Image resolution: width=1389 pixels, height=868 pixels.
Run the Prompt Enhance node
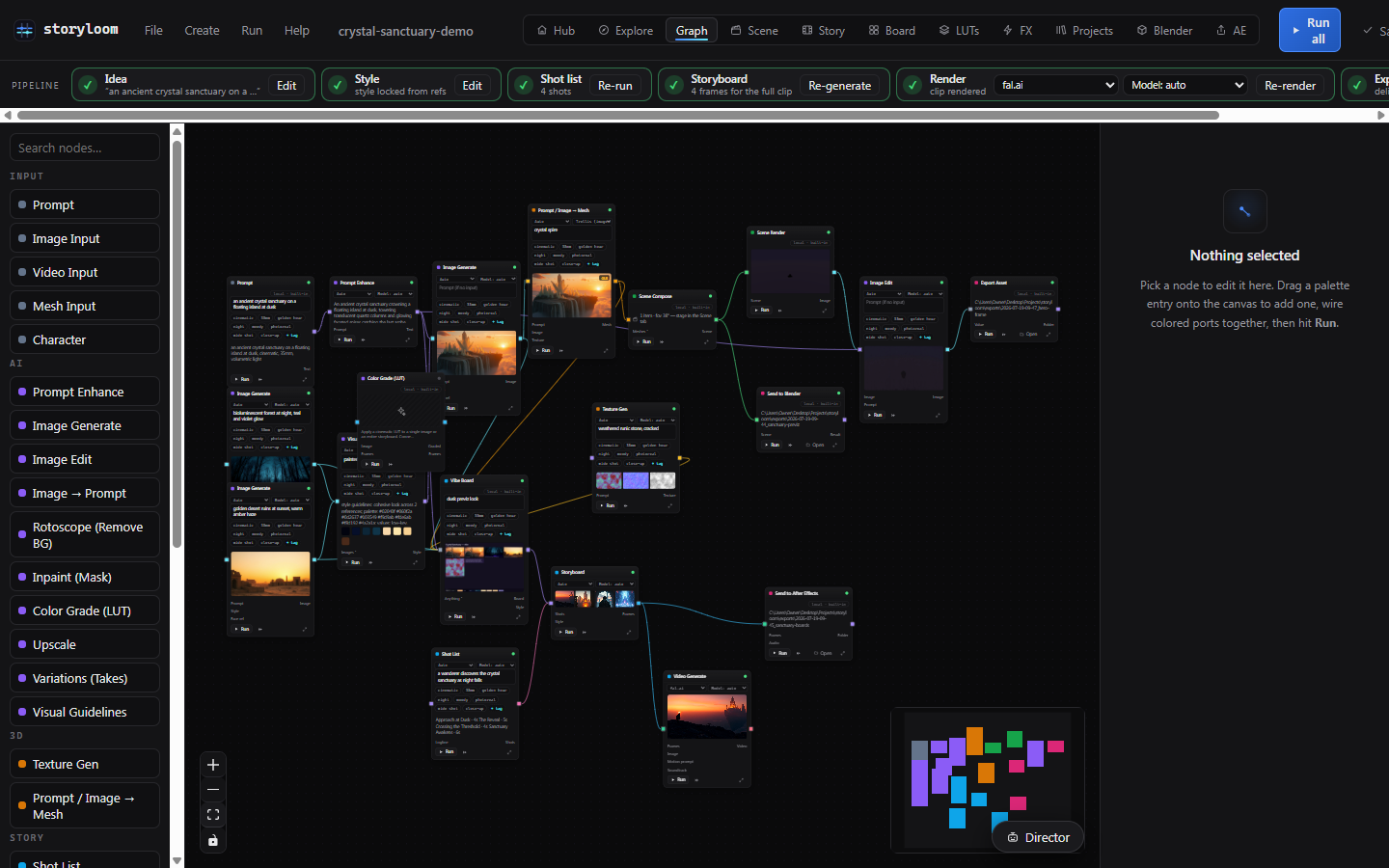345,339
